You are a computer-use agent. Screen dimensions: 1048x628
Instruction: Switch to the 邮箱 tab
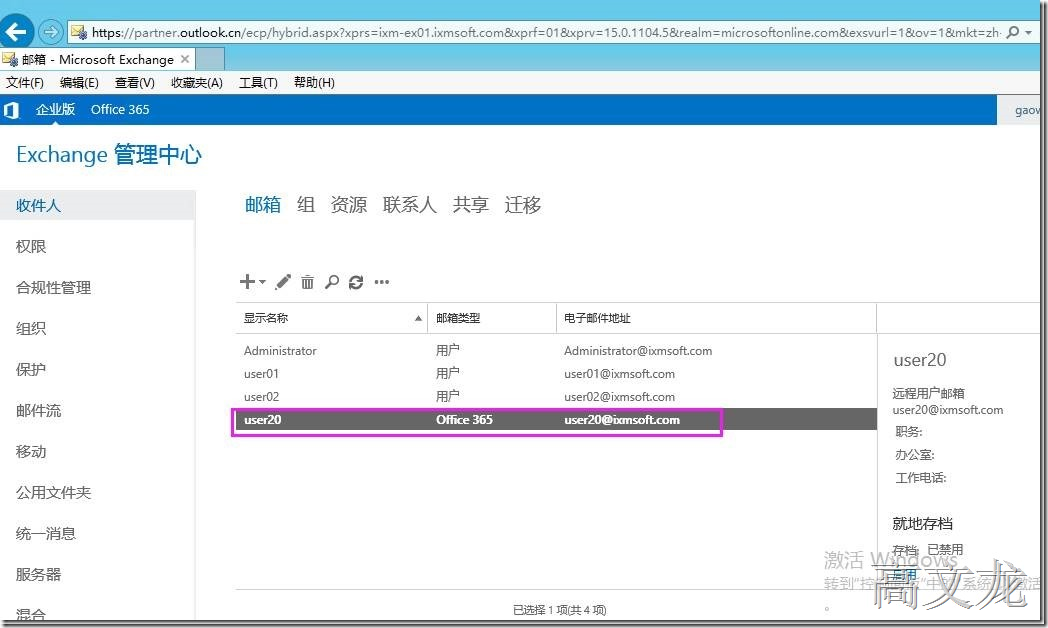263,204
